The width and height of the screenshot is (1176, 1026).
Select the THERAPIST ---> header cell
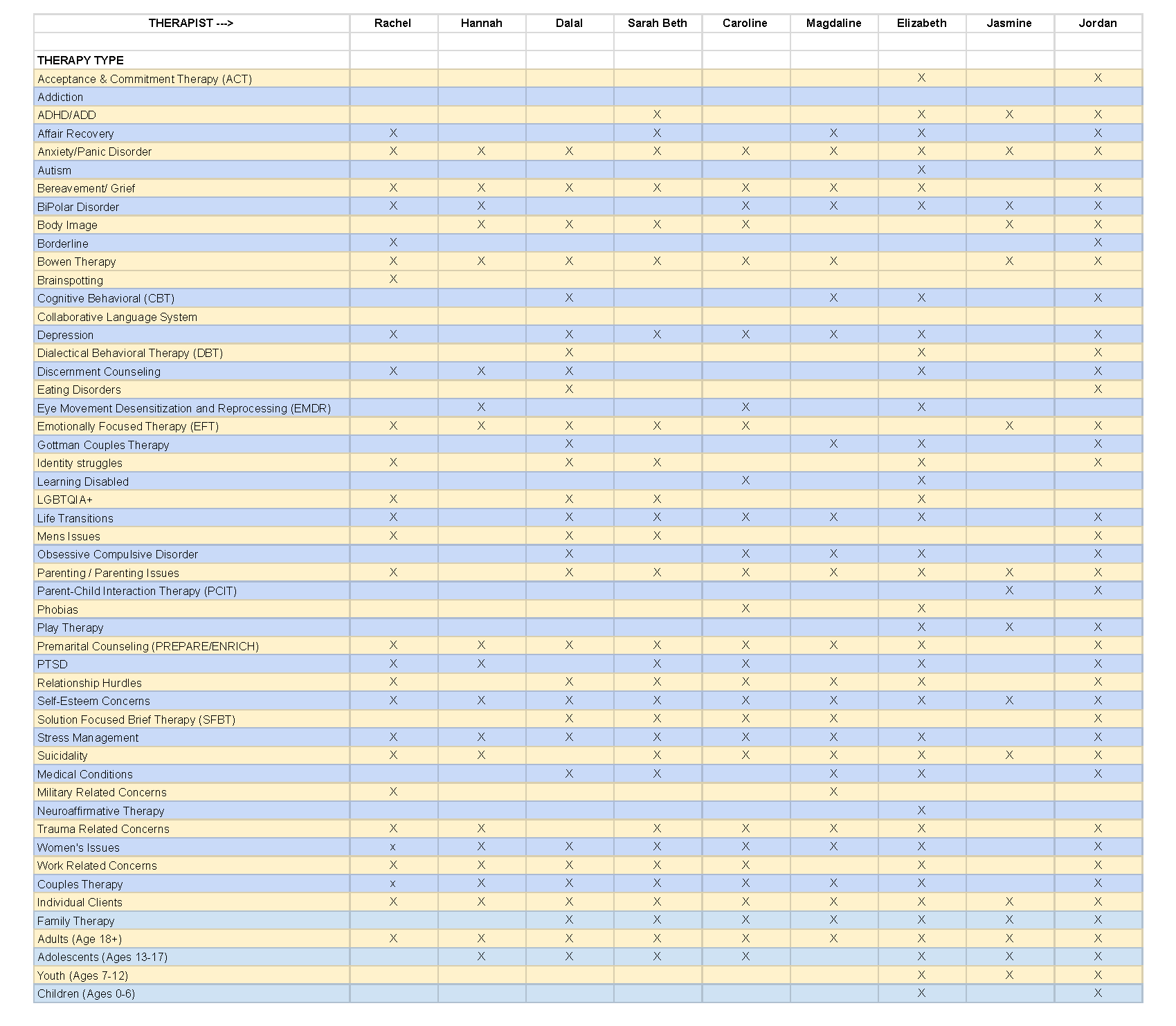coord(191,24)
